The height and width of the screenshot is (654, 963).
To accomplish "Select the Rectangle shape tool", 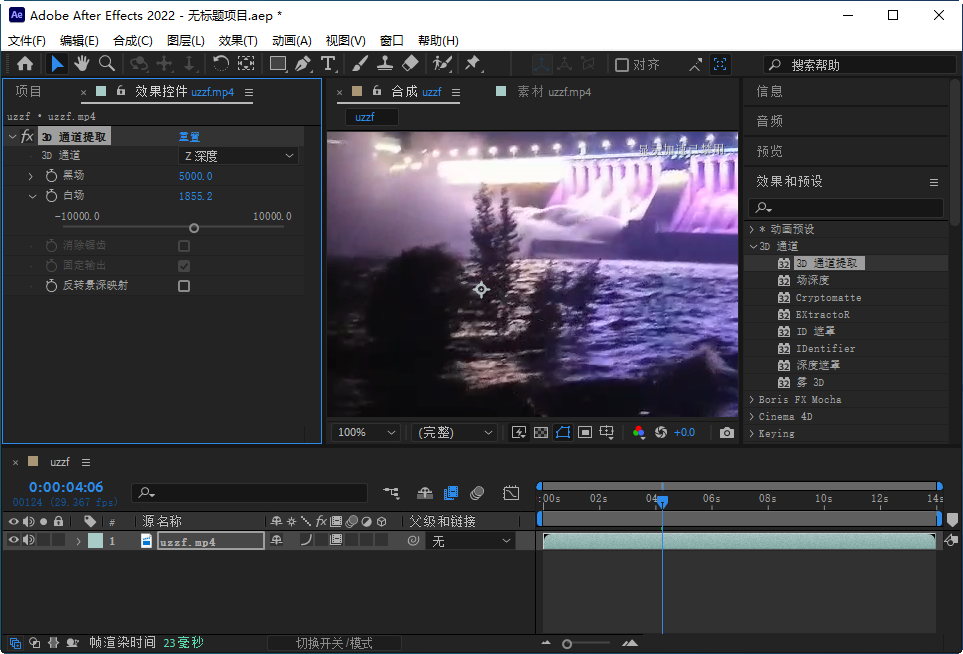I will 275,64.
